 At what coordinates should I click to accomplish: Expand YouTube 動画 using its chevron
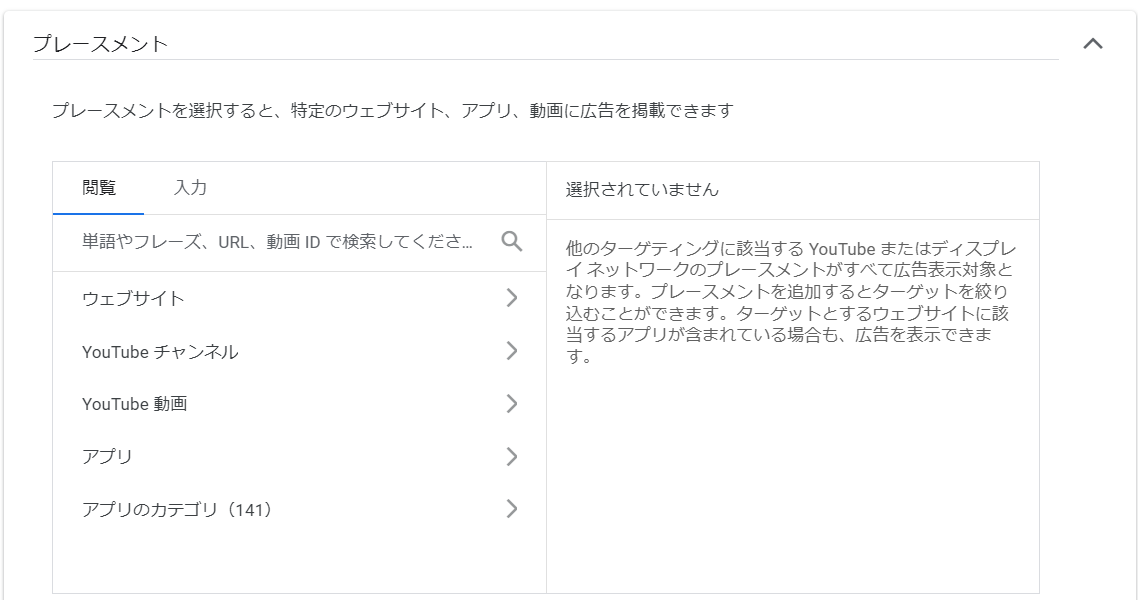click(x=512, y=403)
